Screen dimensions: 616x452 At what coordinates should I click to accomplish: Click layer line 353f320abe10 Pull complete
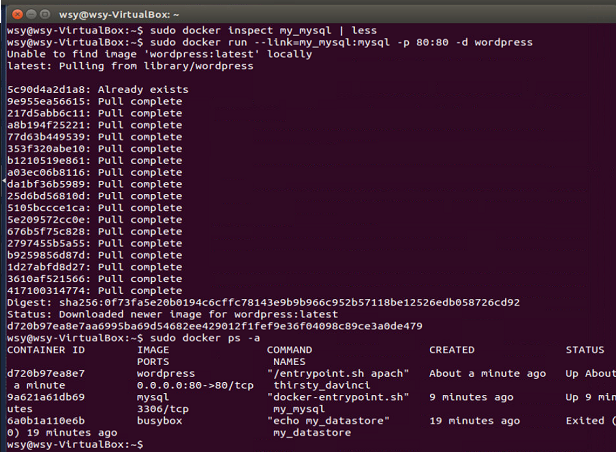[x=95, y=148]
